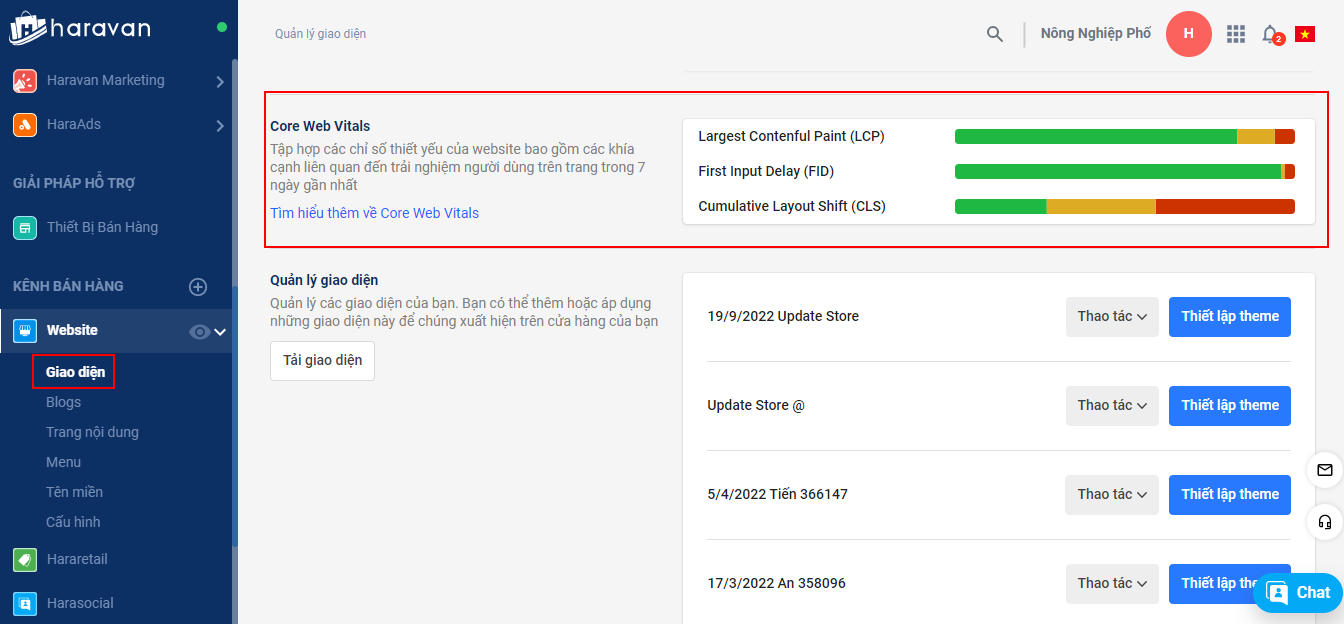Click the green online status dot
The height and width of the screenshot is (624, 1344).
pyautogui.click(x=222, y=27)
